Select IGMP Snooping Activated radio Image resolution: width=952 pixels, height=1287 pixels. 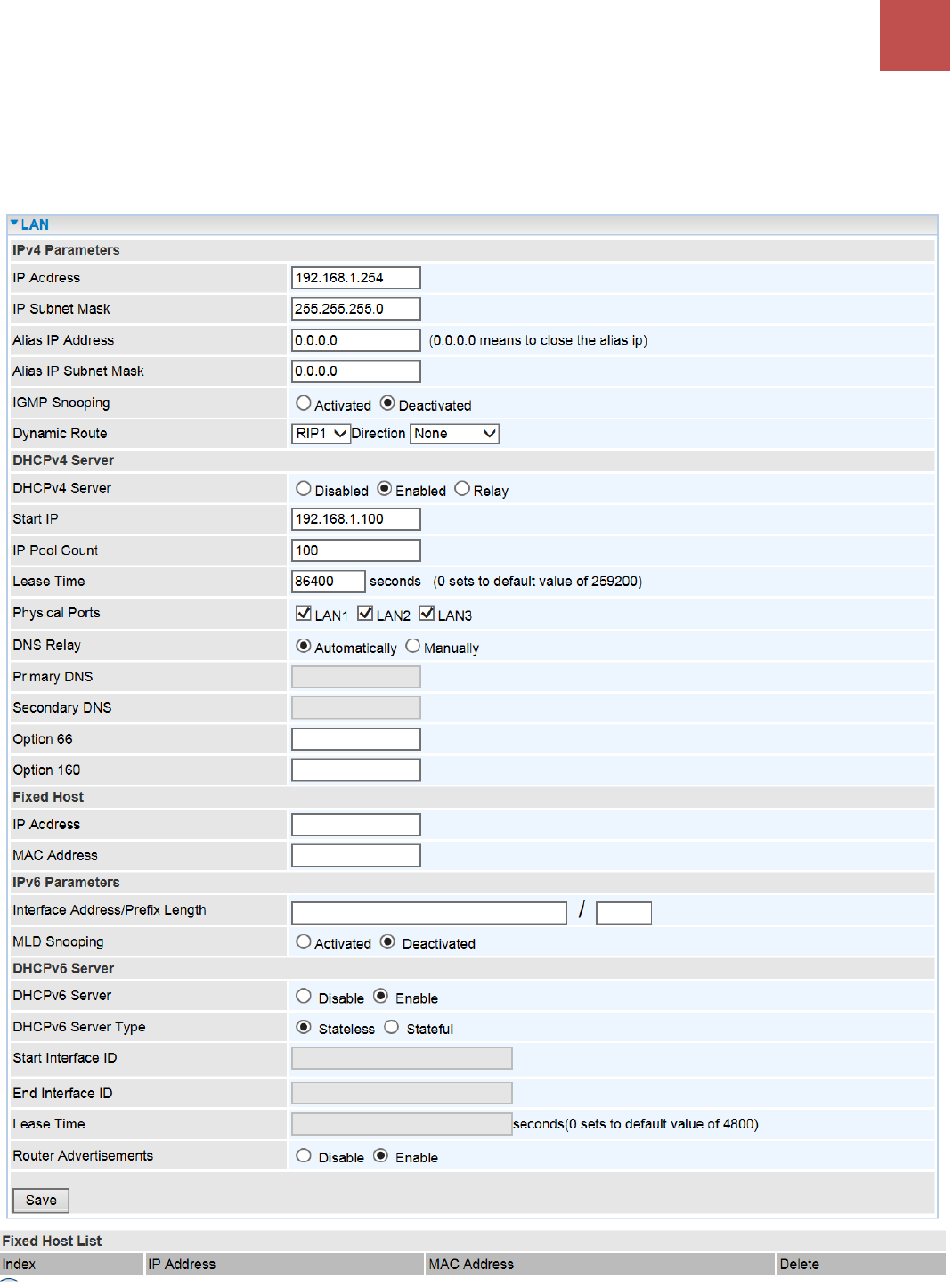(x=304, y=403)
